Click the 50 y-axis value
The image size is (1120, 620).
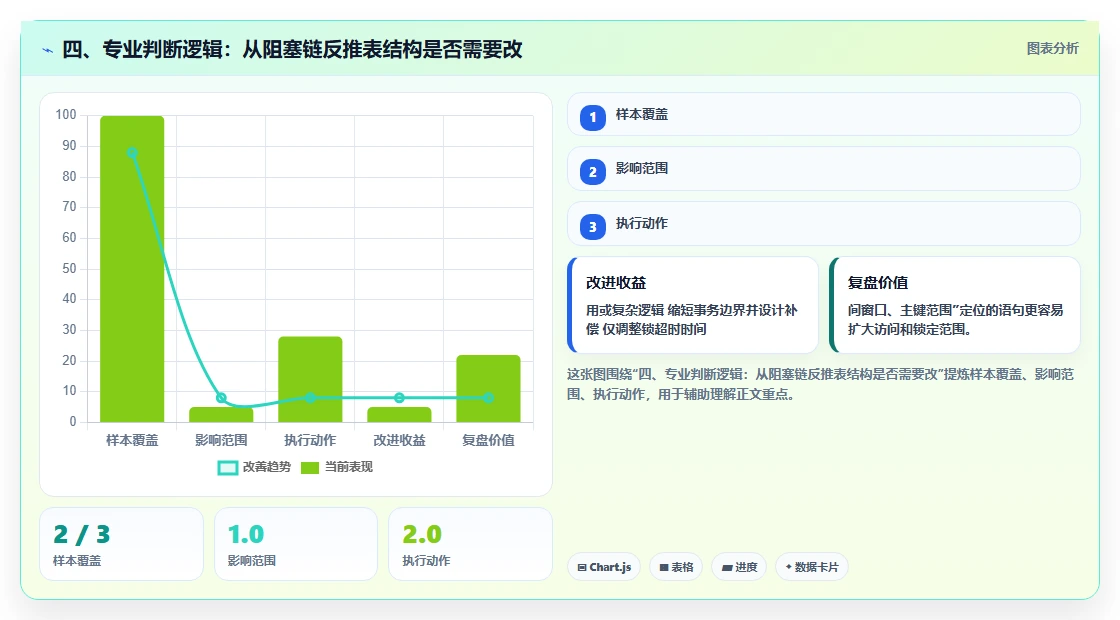(x=69, y=269)
